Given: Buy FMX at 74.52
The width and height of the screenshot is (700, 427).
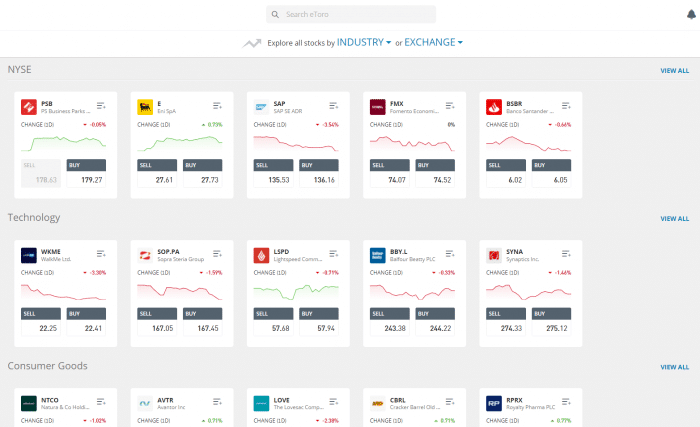Looking at the screenshot, I should coord(435,173).
